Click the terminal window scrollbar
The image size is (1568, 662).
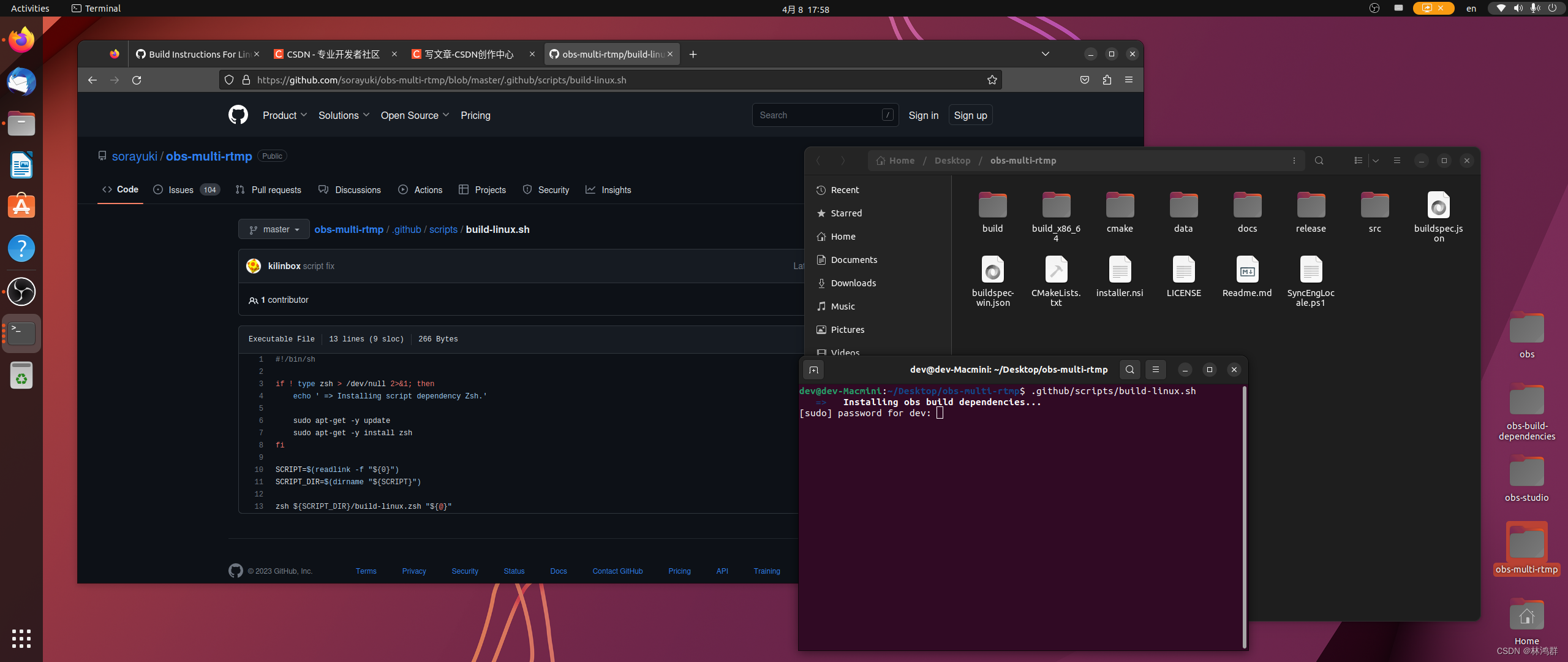click(x=1245, y=517)
